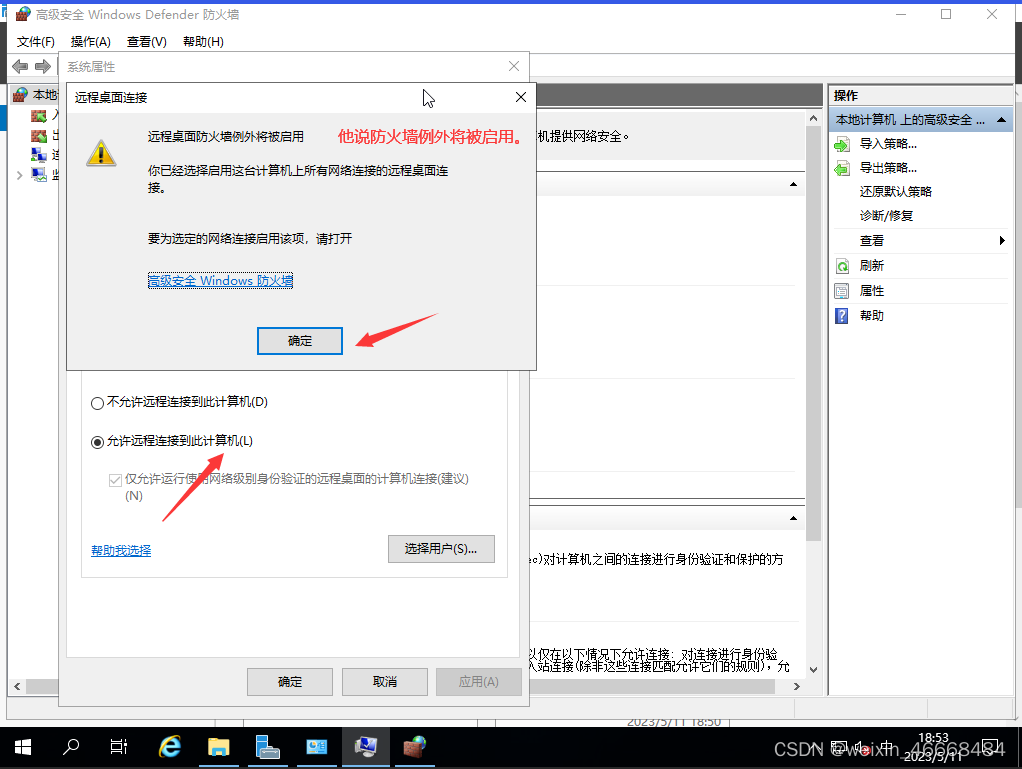Image resolution: width=1022 pixels, height=769 pixels.
Task: Close the Remote Desktop Connection dialog
Action: pyautogui.click(x=521, y=97)
